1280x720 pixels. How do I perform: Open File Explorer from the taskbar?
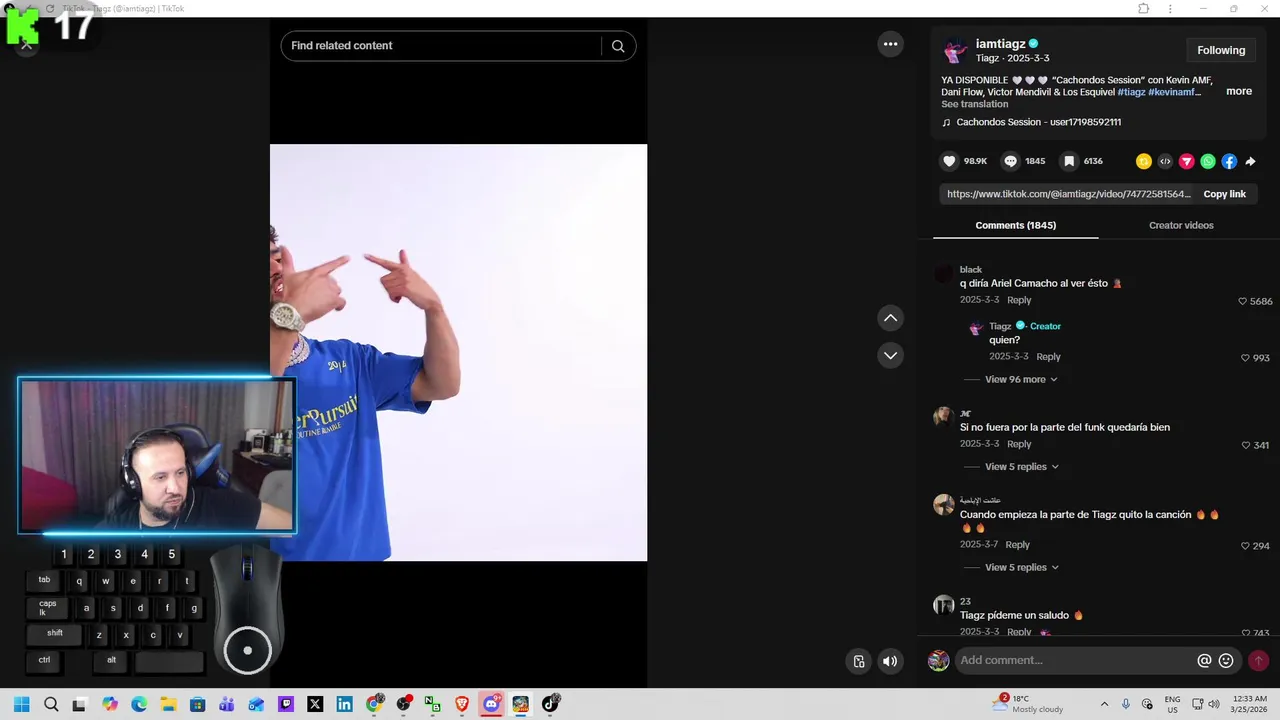168,704
